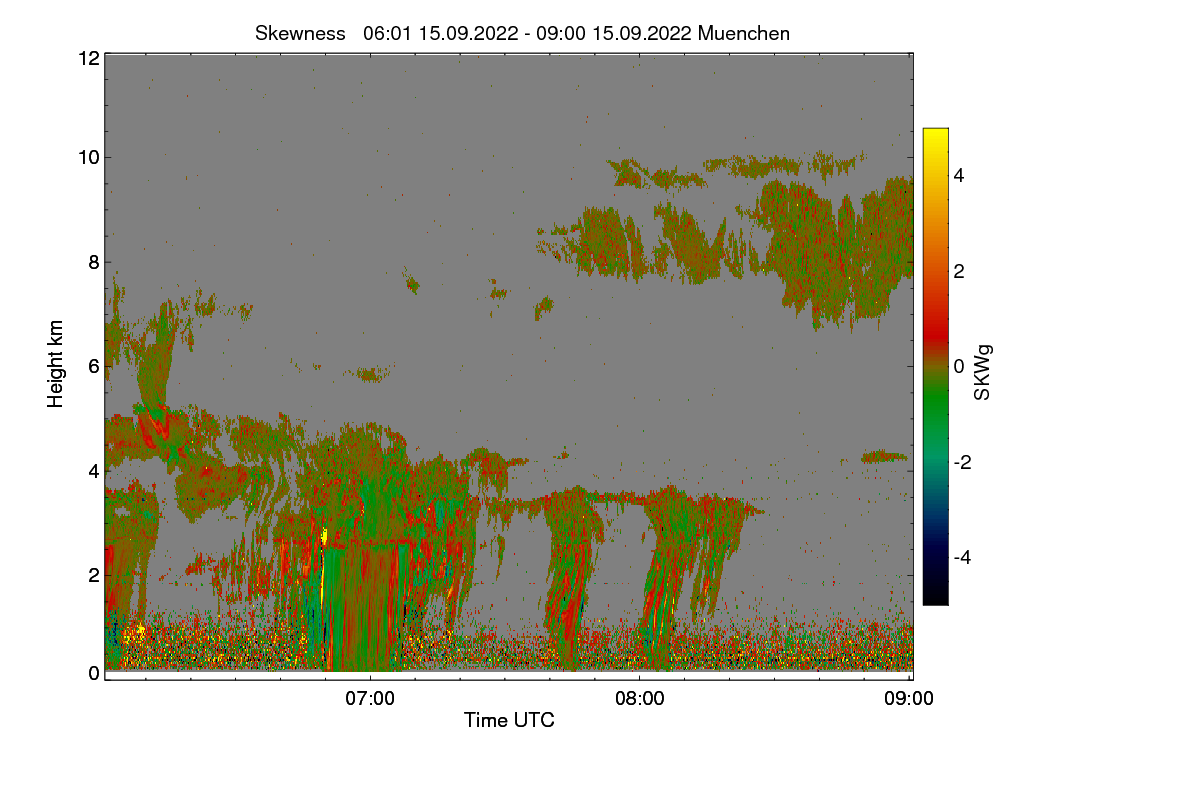Click the plot title starting with Skewness

522,33
